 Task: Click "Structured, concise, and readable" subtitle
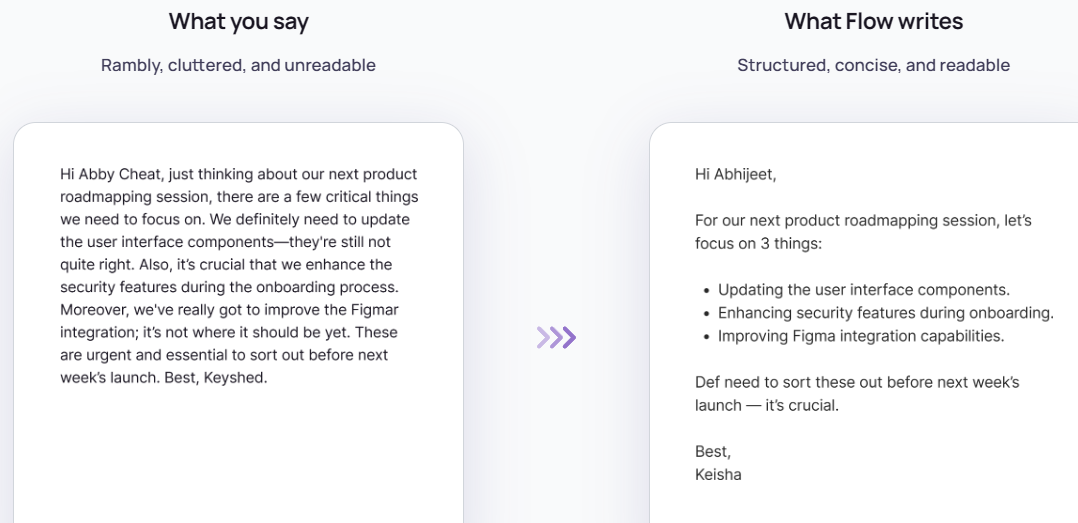point(873,65)
